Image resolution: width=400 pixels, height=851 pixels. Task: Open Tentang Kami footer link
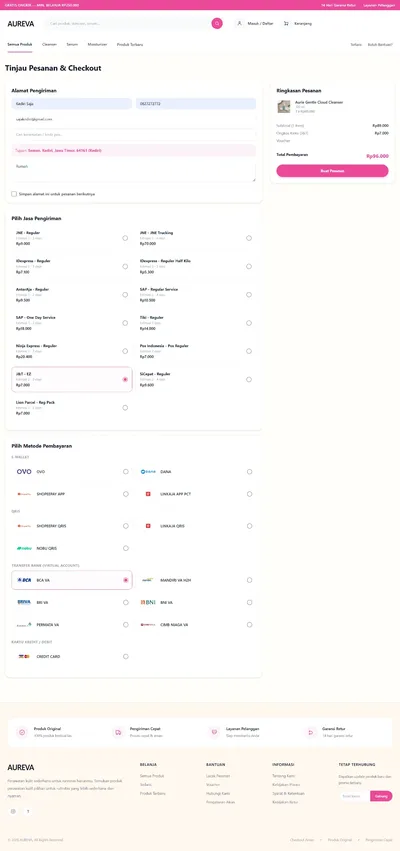282,776
